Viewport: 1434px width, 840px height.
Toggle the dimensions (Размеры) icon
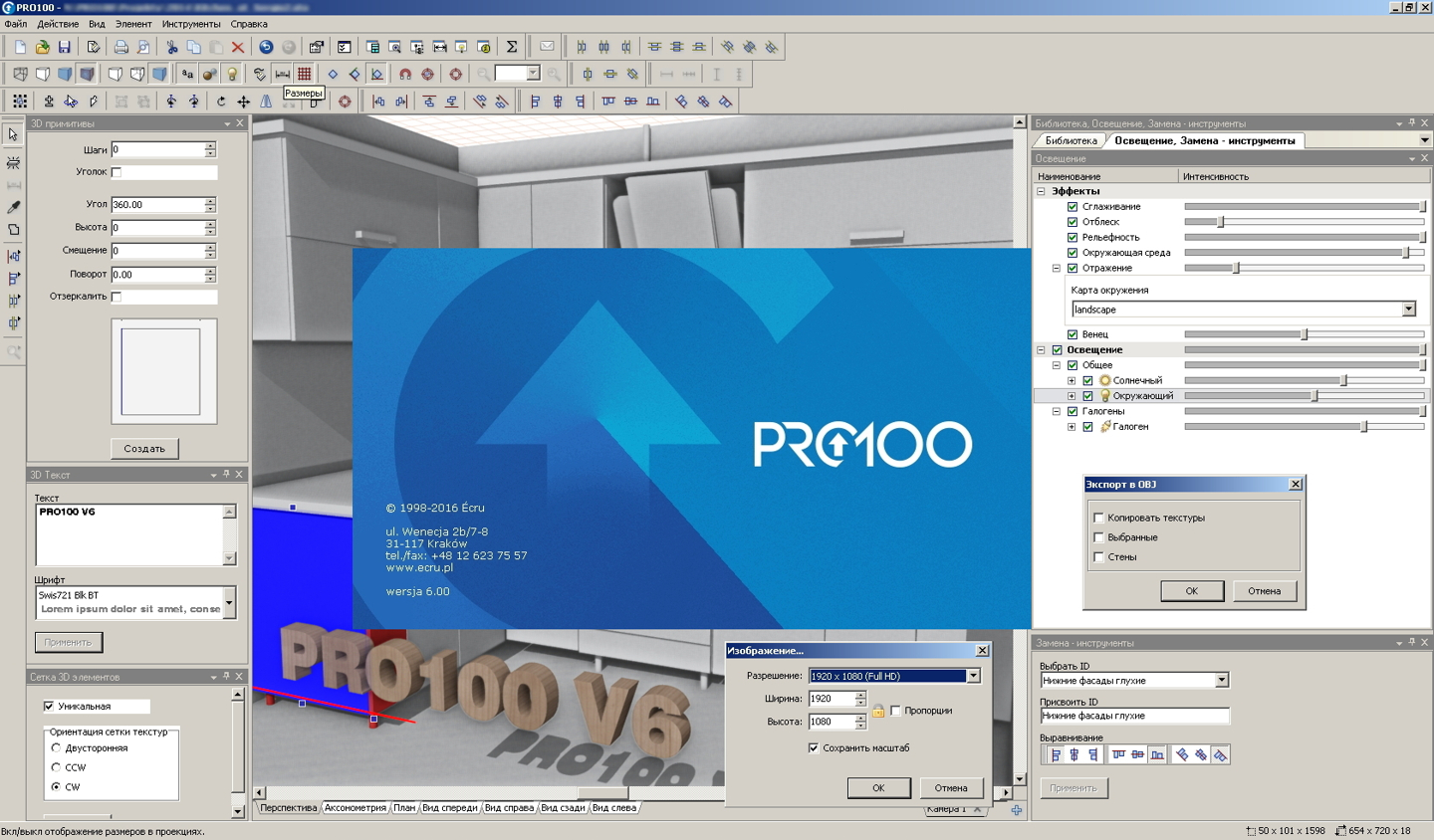[282, 74]
